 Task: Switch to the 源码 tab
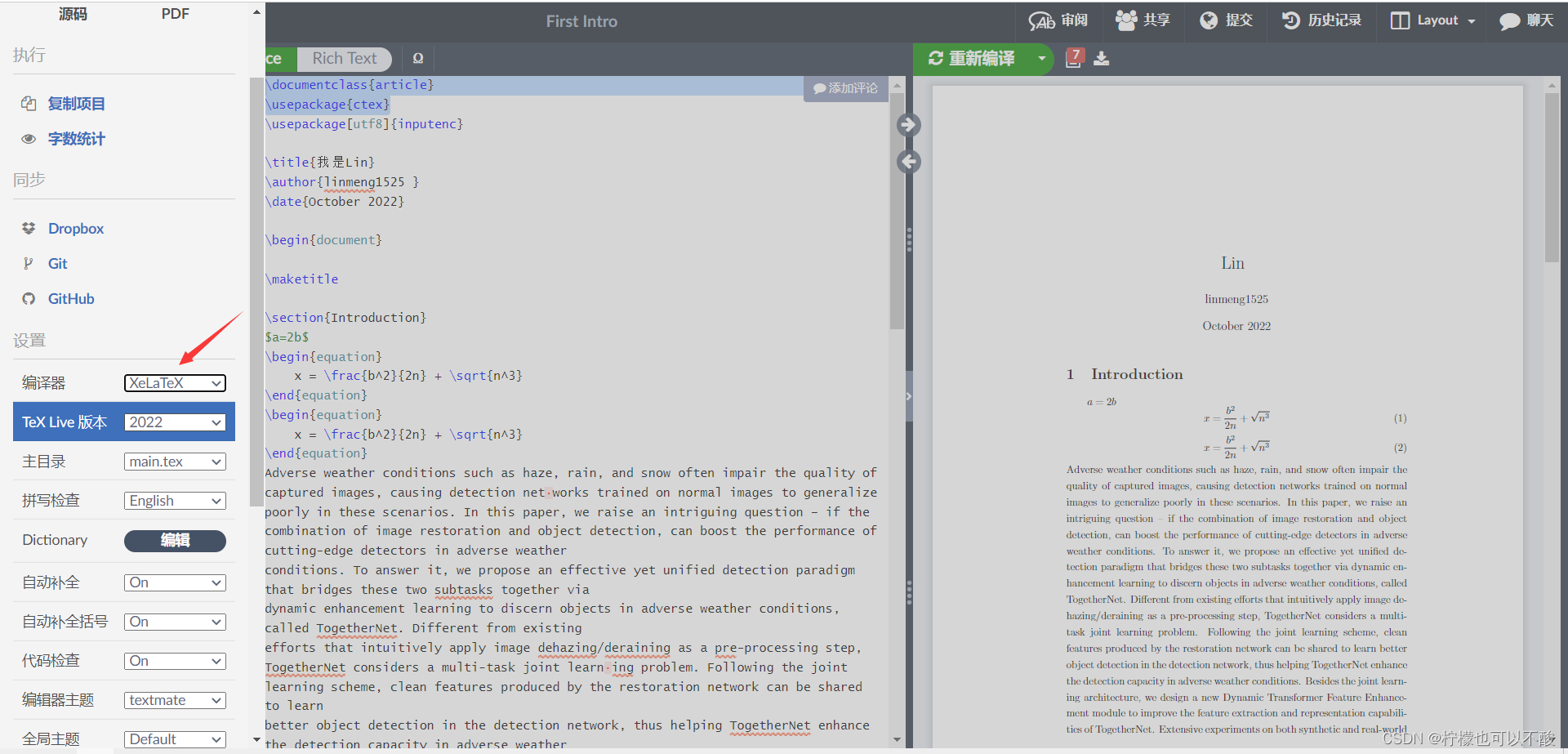[73, 14]
